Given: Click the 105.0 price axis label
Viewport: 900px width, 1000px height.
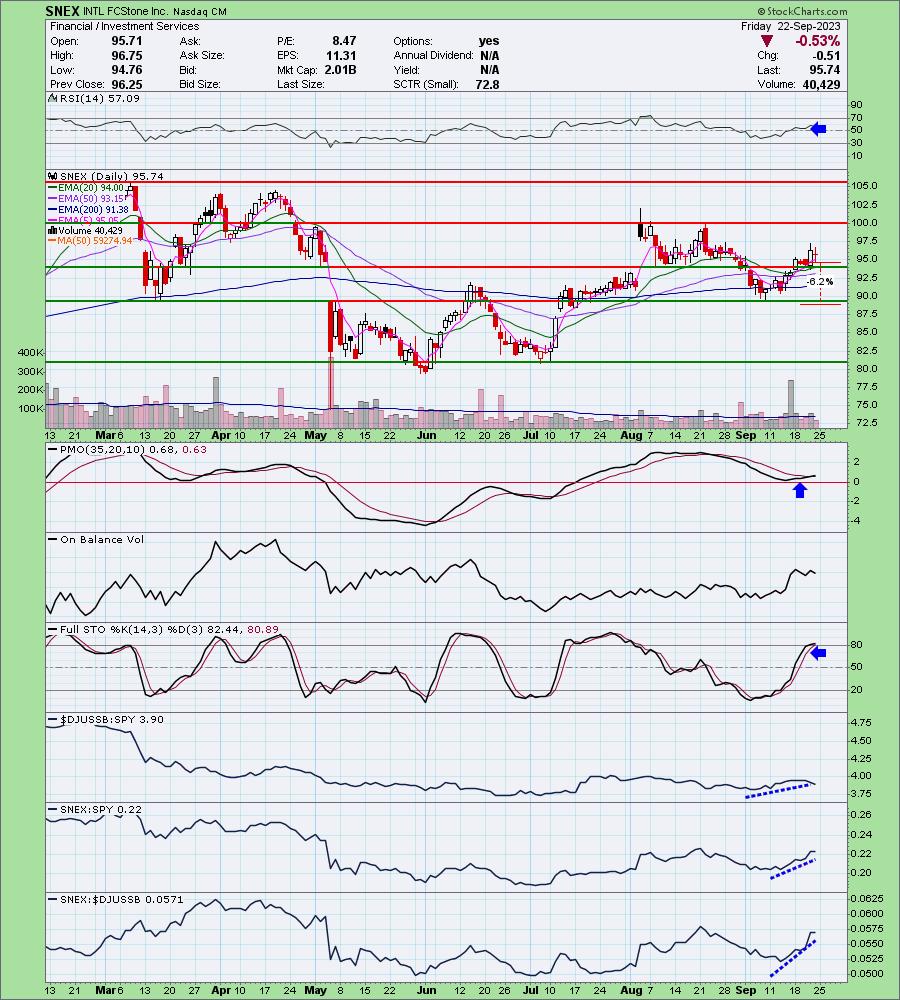Looking at the screenshot, I should click(866, 186).
